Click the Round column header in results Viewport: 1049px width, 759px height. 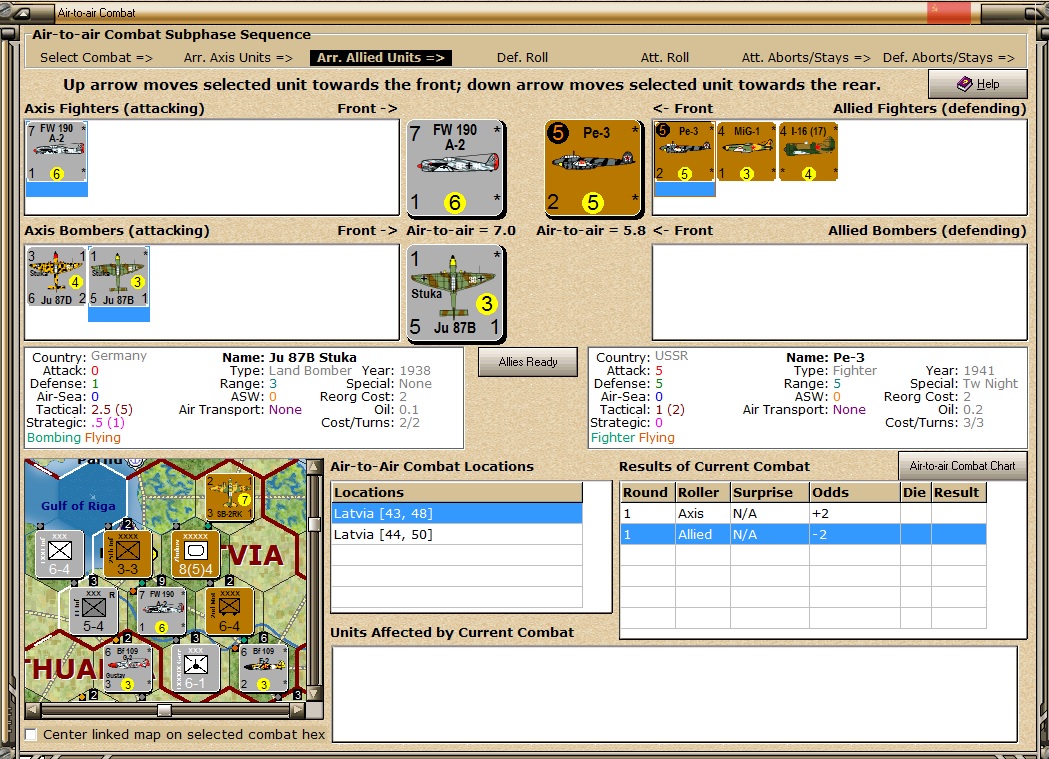(x=648, y=493)
